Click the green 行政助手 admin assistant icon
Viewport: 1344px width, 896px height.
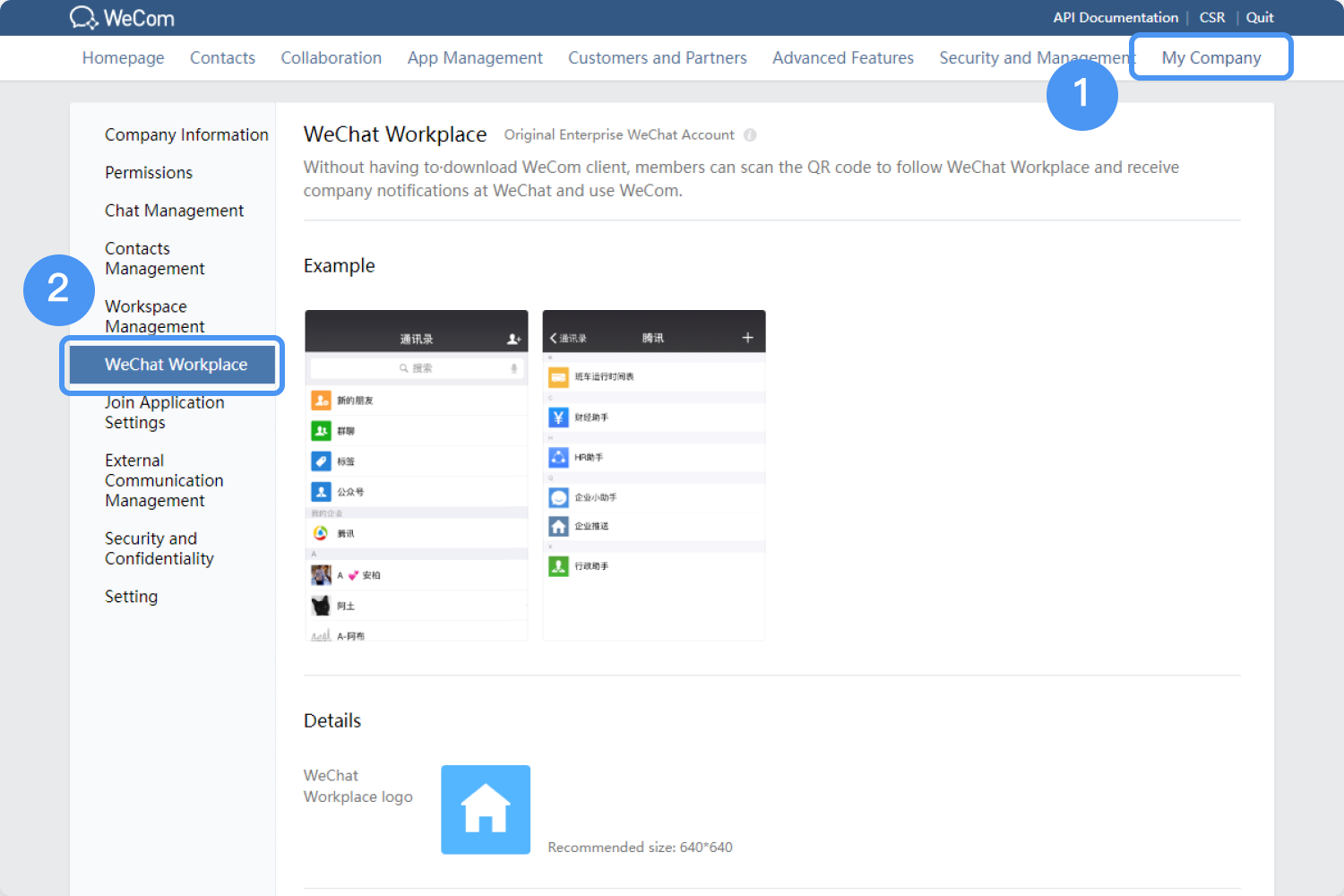pyautogui.click(x=558, y=566)
